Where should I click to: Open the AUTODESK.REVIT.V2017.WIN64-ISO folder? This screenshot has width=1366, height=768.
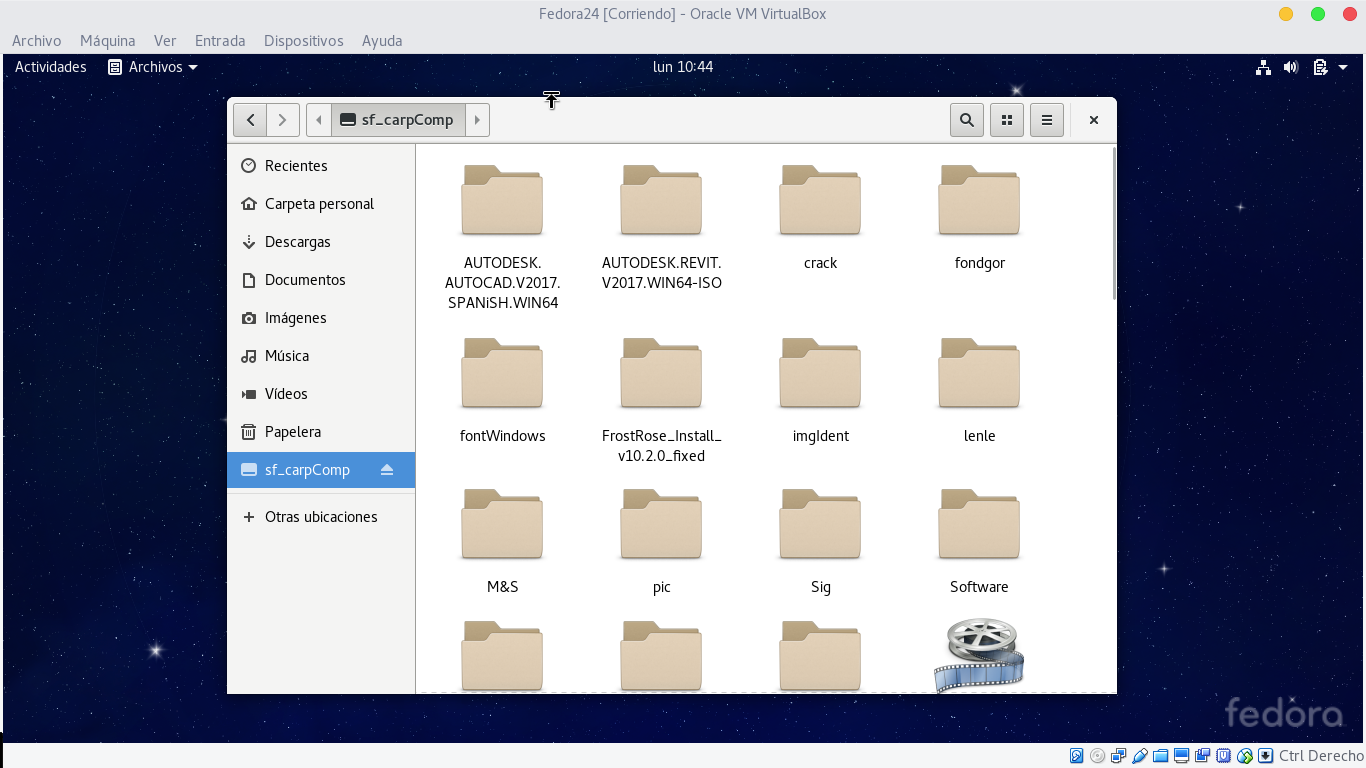(x=661, y=228)
